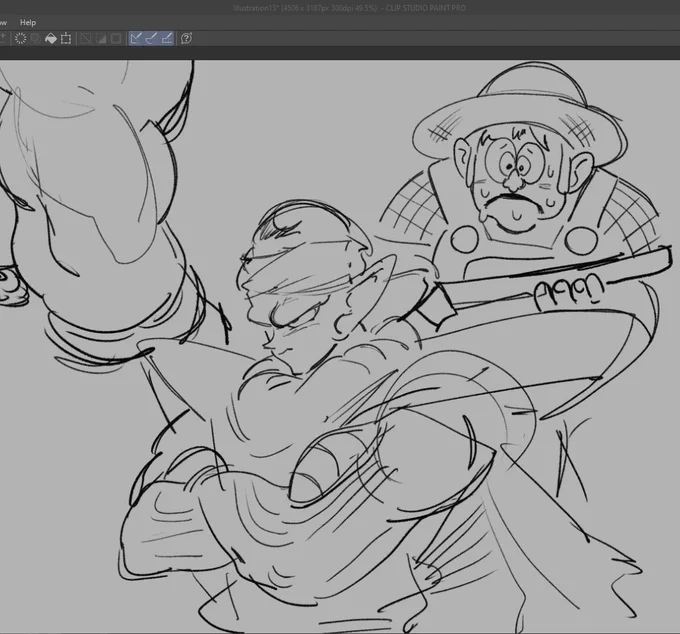Image resolution: width=680 pixels, height=634 pixels.
Task: Click the greyed Deselect icon
Action: point(86,39)
